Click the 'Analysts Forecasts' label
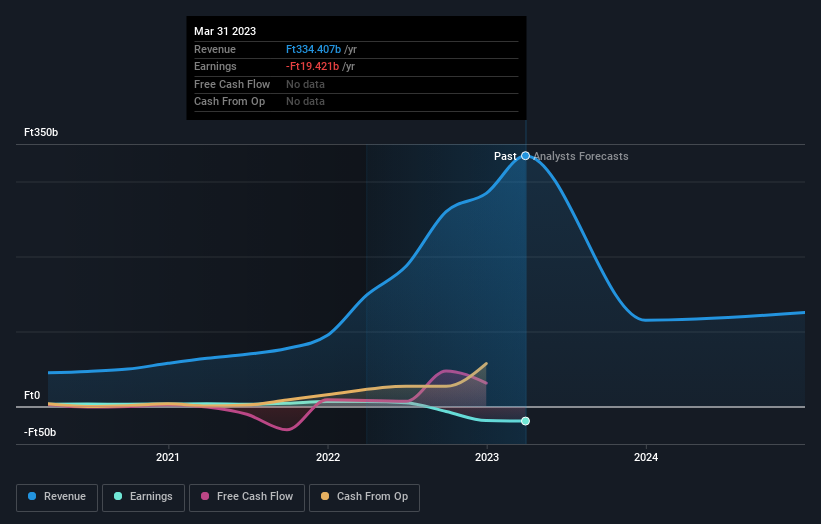Viewport: 821px width, 524px height. click(x=581, y=156)
